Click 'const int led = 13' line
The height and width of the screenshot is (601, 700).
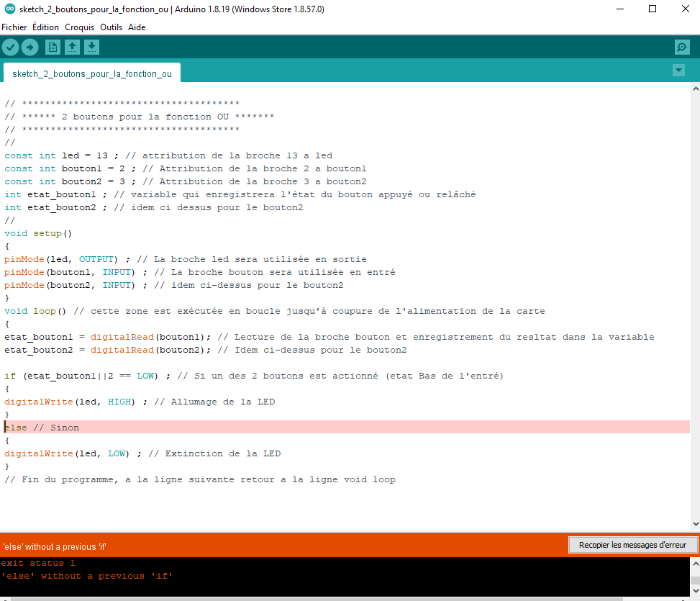pyautogui.click(x=168, y=155)
